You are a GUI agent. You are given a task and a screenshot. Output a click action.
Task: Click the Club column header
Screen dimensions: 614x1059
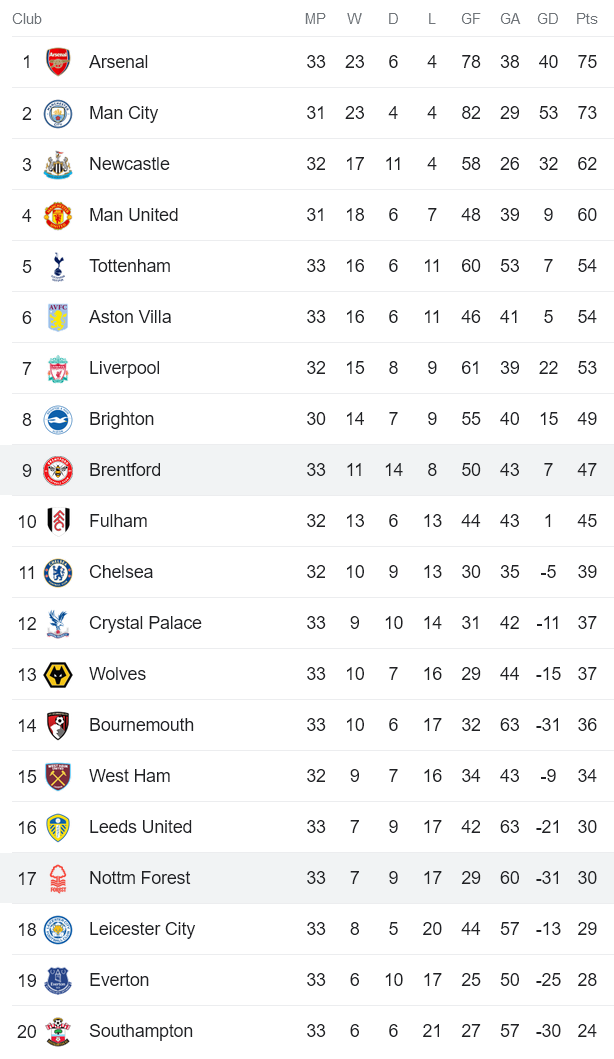pos(27,19)
